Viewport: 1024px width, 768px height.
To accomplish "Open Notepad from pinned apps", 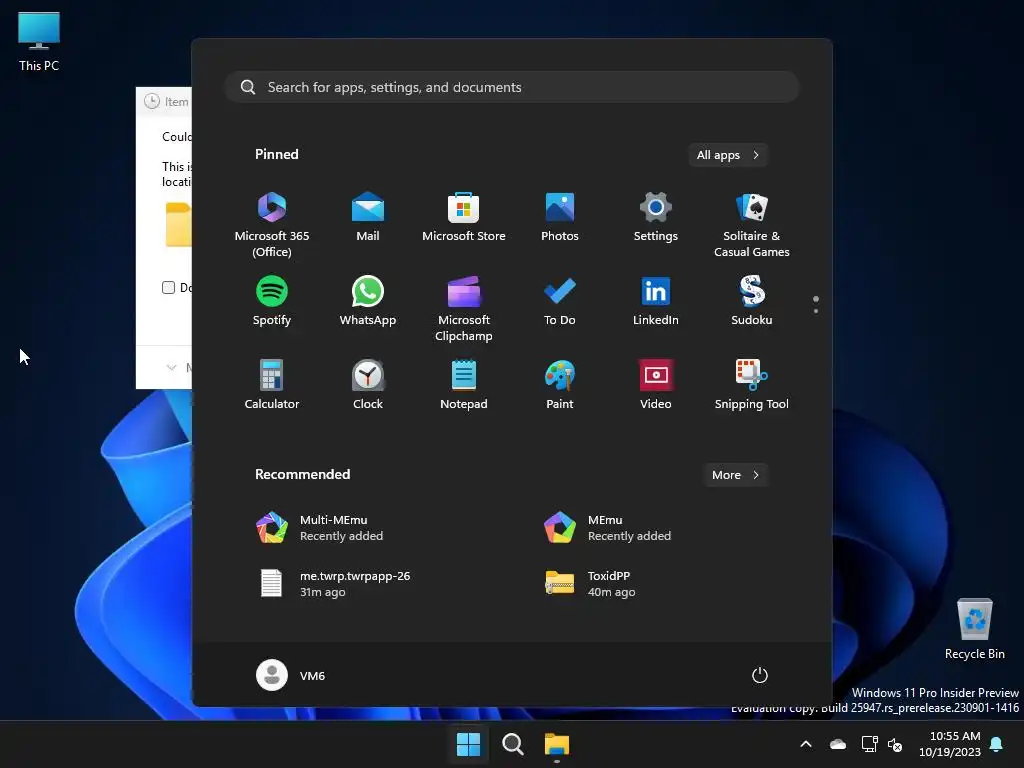I will coord(464,385).
